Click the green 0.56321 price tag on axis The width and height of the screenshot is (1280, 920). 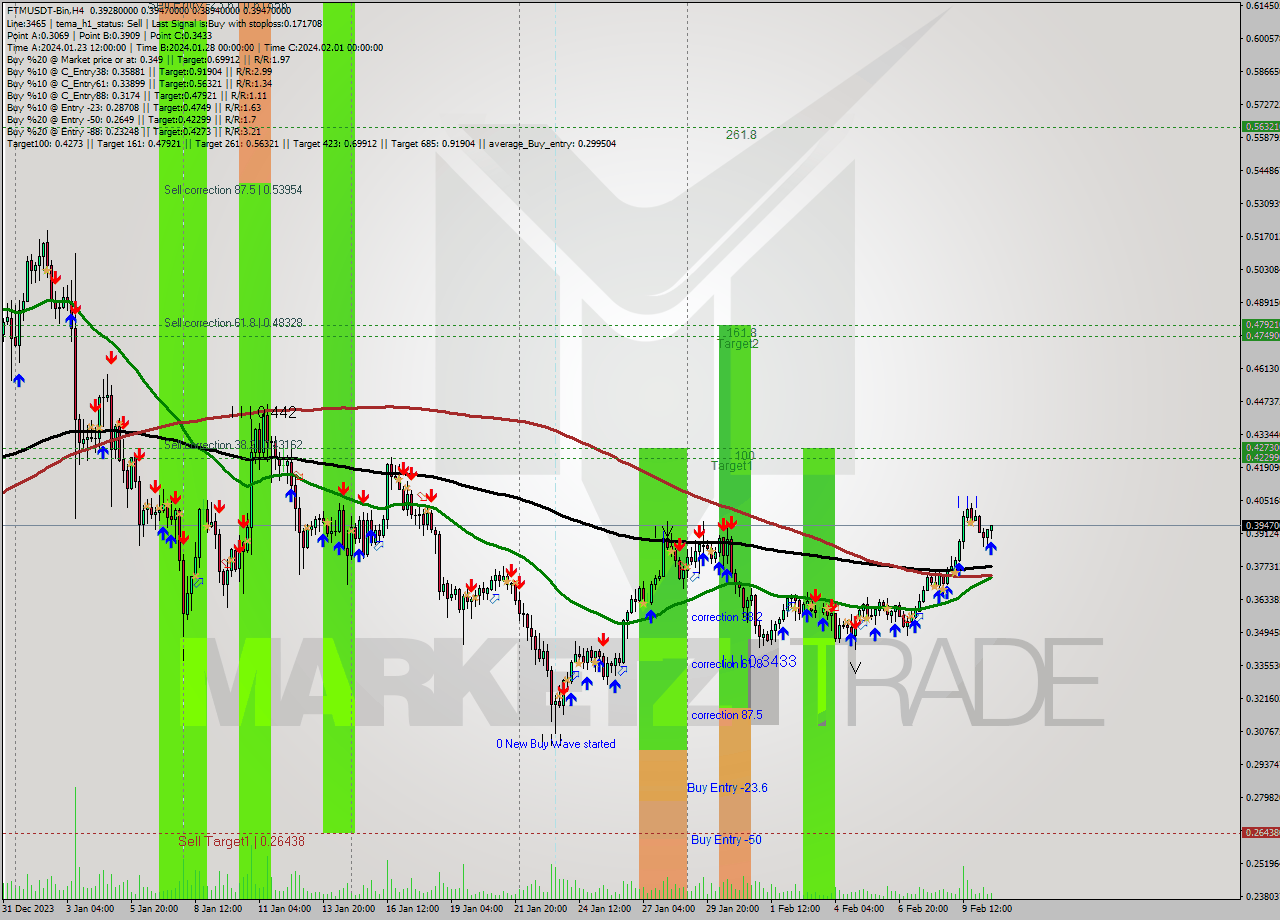coord(1260,127)
